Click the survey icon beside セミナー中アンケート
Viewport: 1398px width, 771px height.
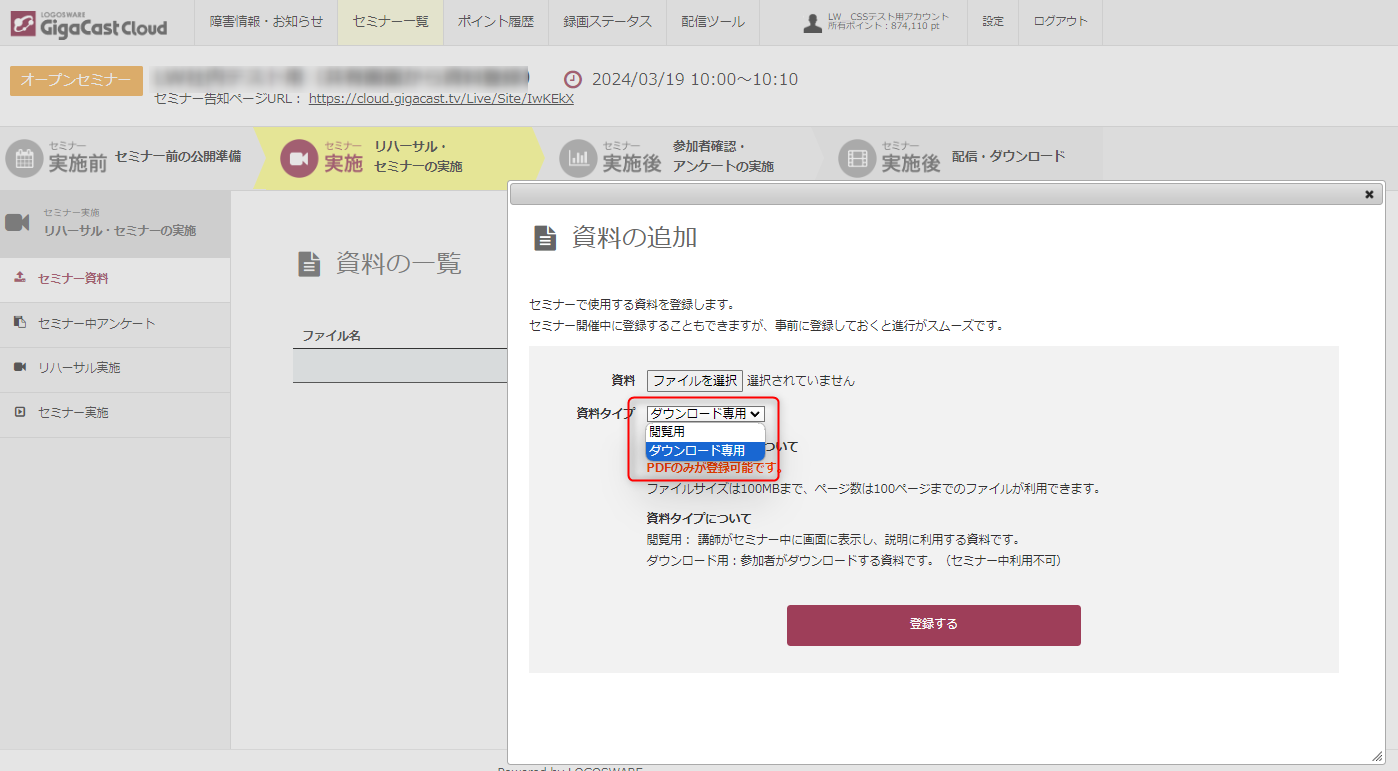(x=19, y=322)
